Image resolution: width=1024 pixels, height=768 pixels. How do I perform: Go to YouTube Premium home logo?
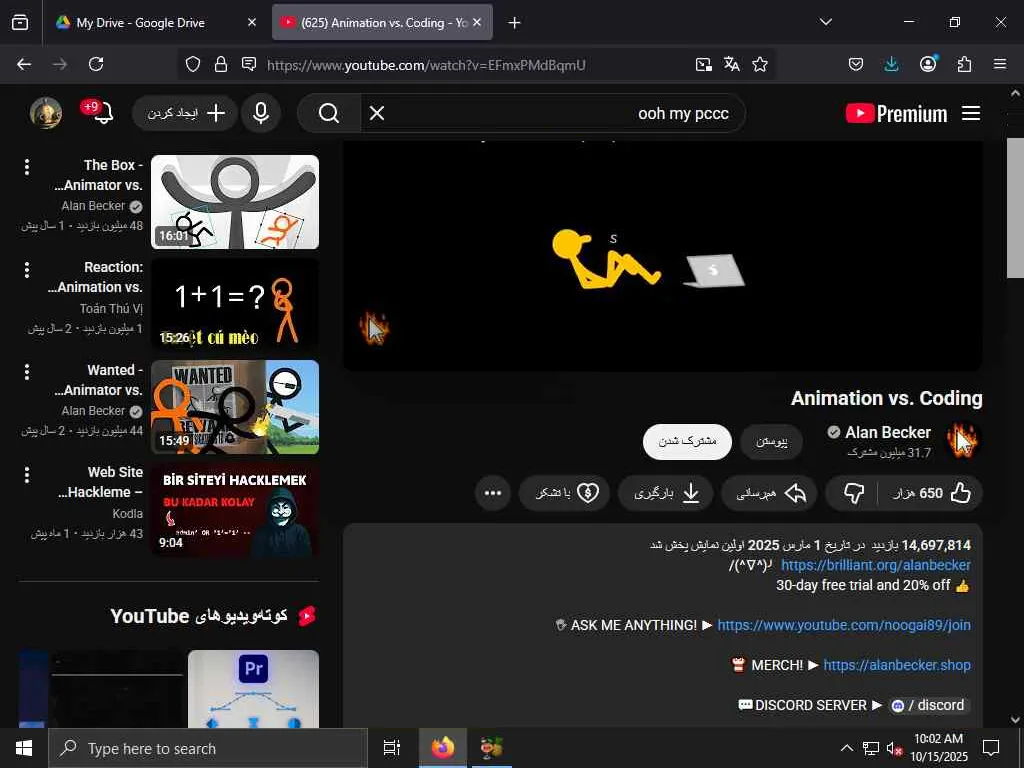point(896,114)
